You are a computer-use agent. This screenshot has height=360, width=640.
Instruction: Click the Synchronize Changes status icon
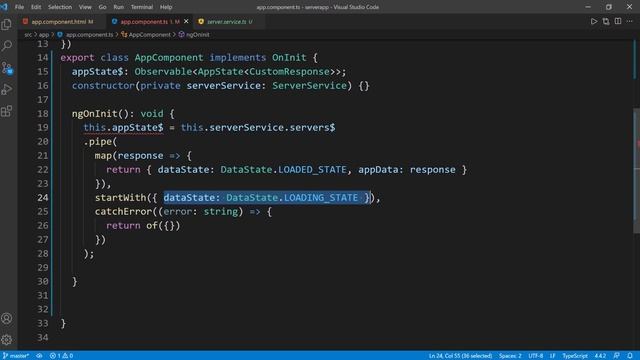pos(39,356)
